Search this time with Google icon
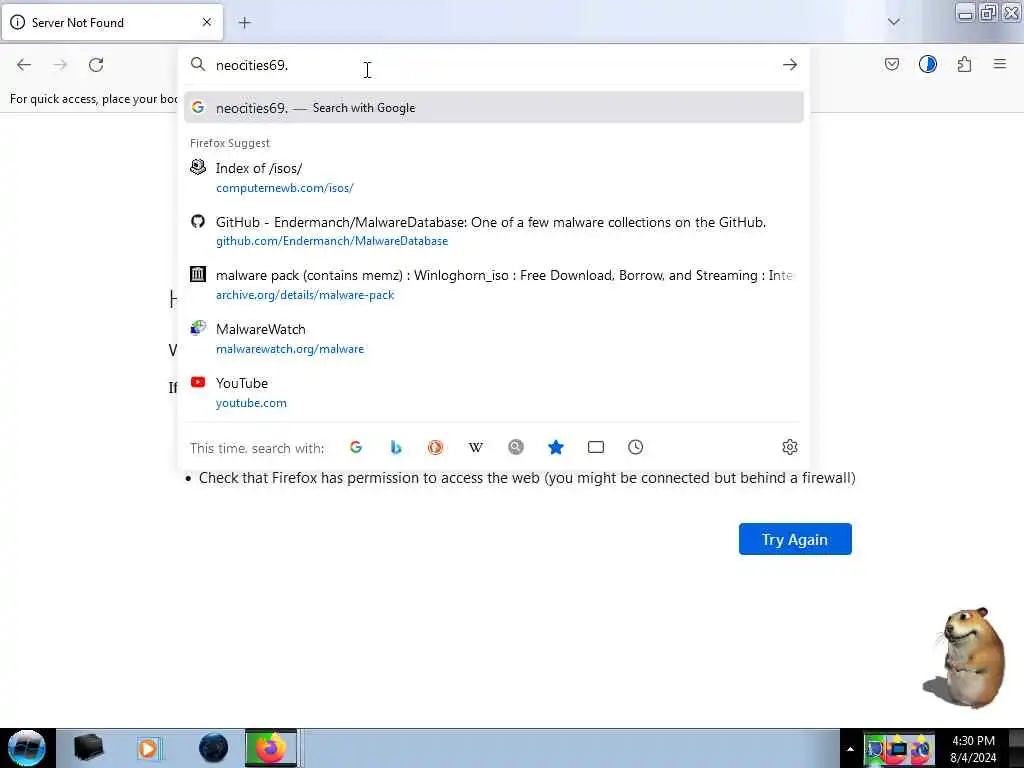Screen dimensions: 1024x768 pyautogui.click(x=356, y=447)
